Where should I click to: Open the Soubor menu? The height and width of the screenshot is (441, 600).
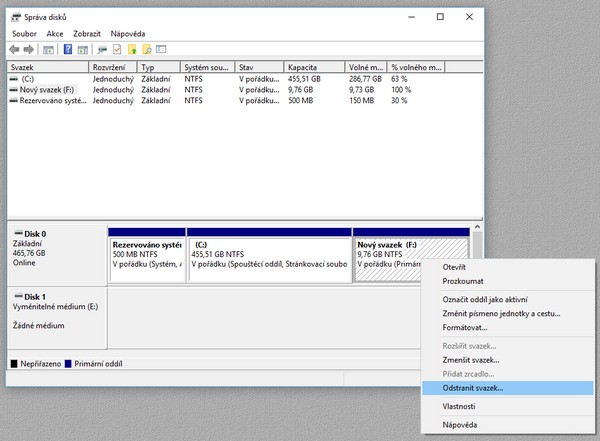pyautogui.click(x=25, y=33)
